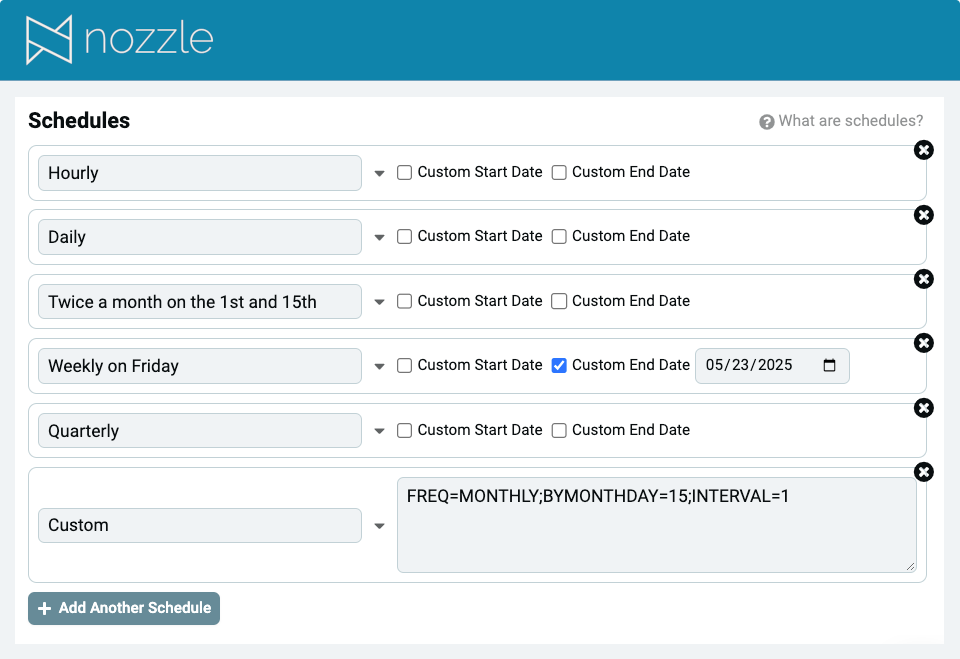Remove the Daily schedule
Image resolution: width=960 pixels, height=659 pixels.
(923, 215)
